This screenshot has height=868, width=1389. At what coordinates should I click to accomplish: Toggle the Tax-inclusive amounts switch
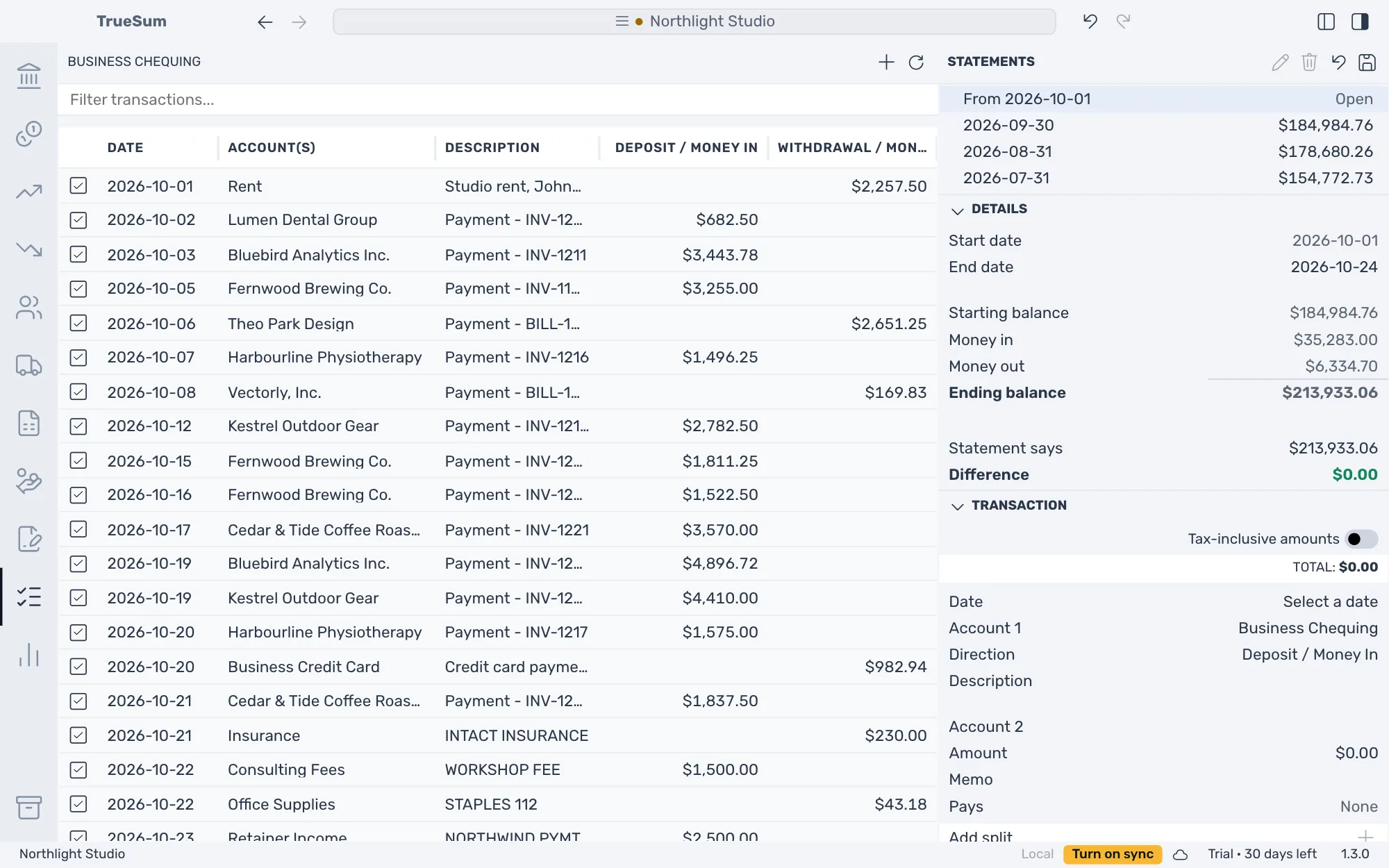click(x=1361, y=539)
